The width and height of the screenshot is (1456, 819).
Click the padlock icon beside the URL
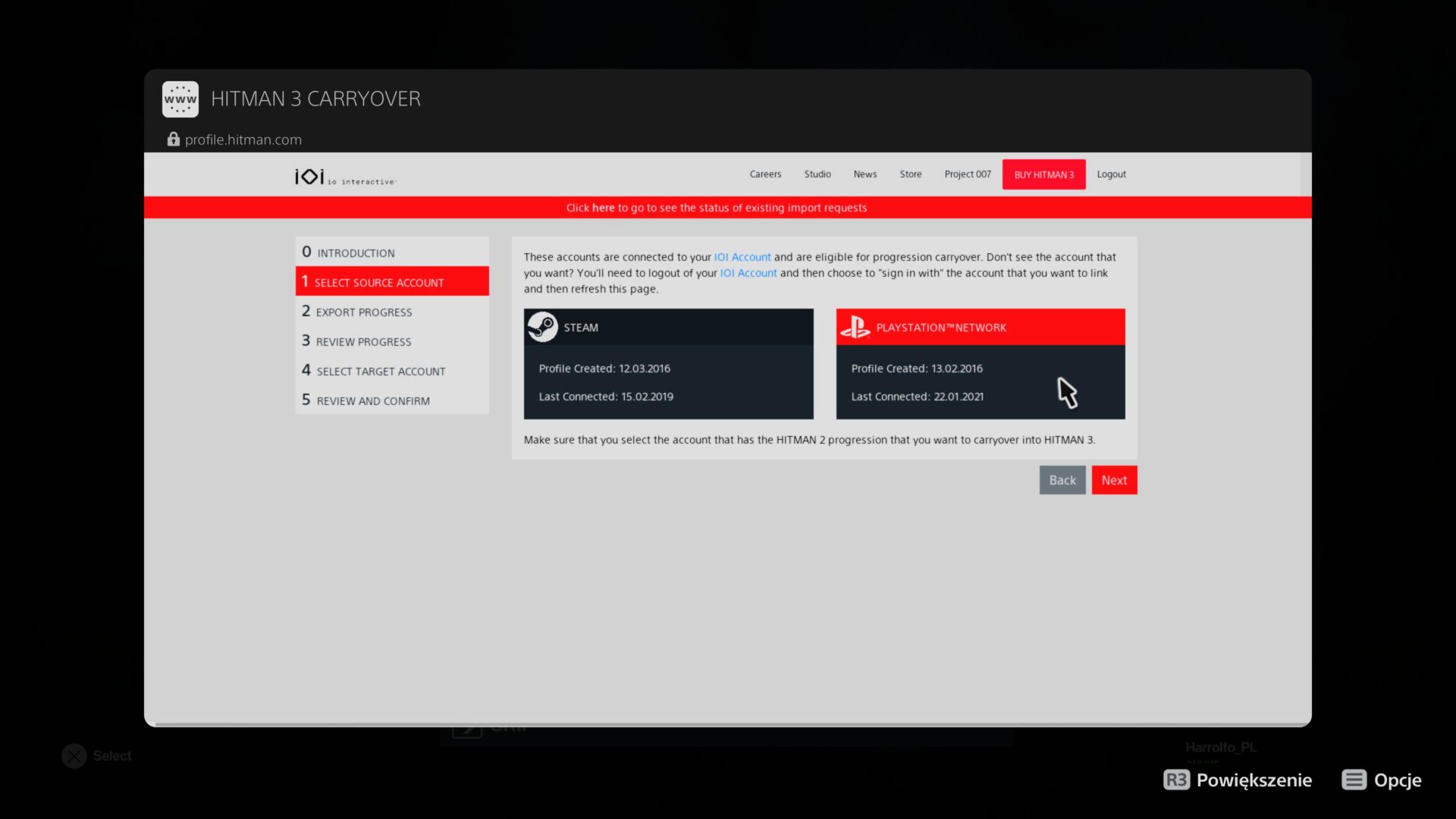174,140
